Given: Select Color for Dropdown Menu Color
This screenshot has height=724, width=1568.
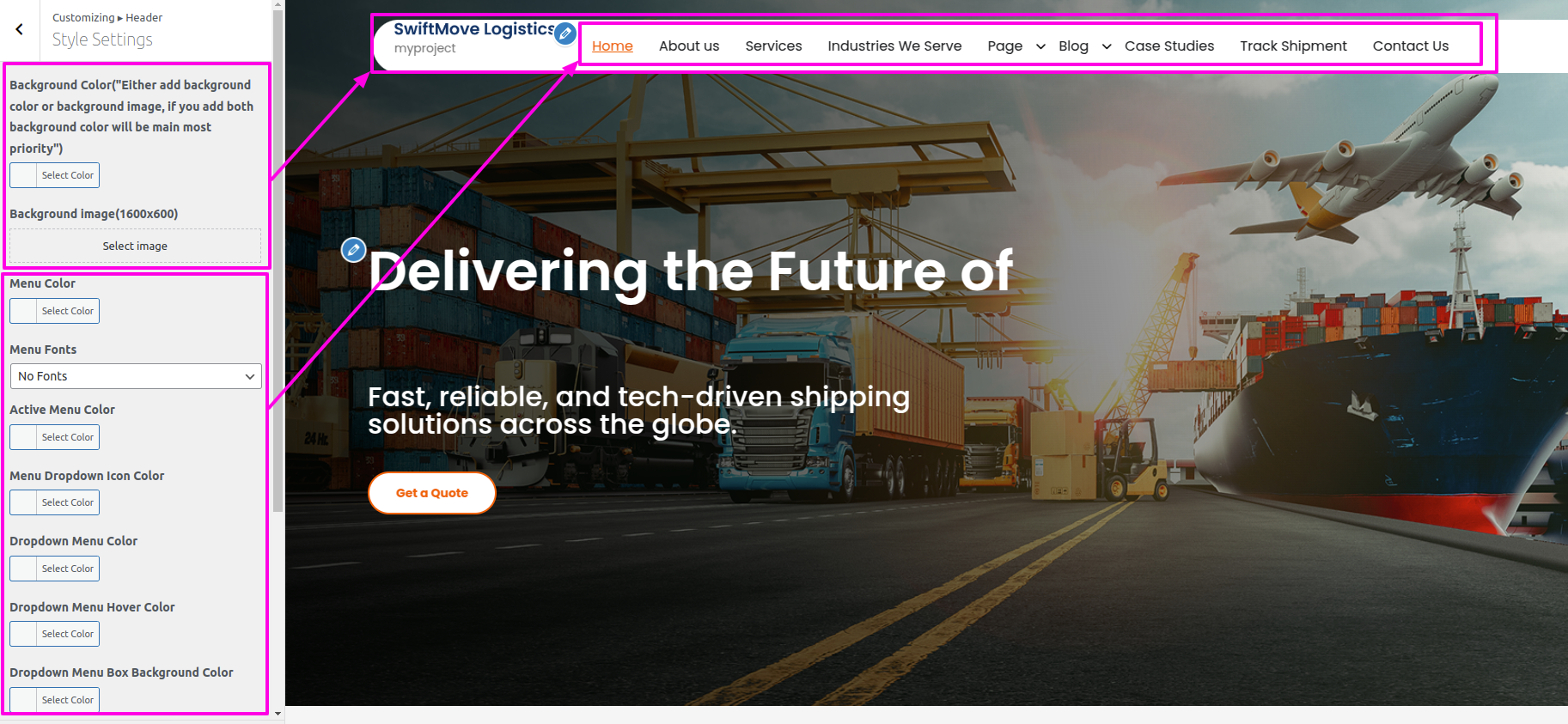Looking at the screenshot, I should [54, 569].
